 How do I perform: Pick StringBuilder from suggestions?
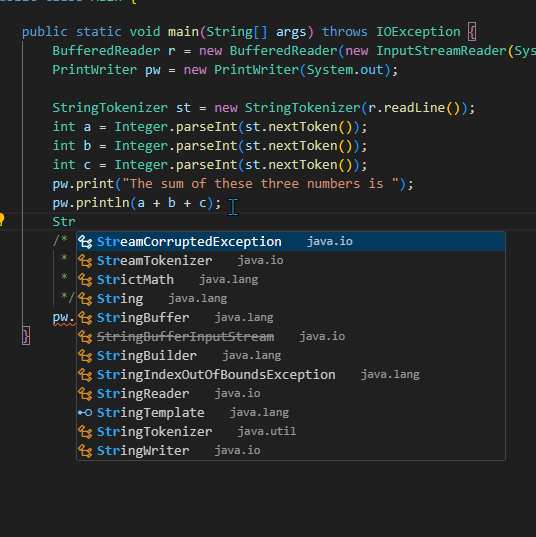pos(291,355)
